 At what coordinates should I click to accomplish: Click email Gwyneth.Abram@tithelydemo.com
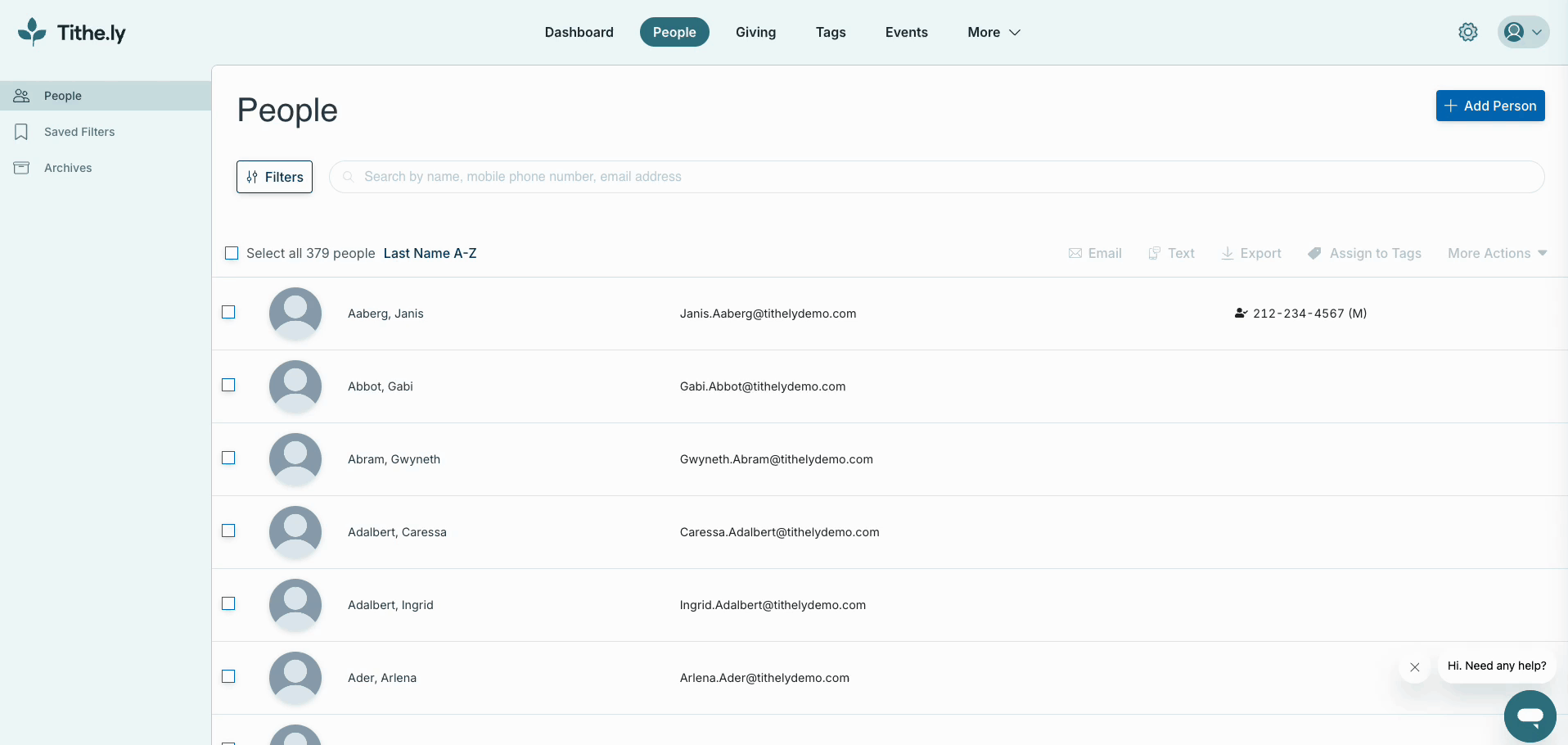point(776,459)
